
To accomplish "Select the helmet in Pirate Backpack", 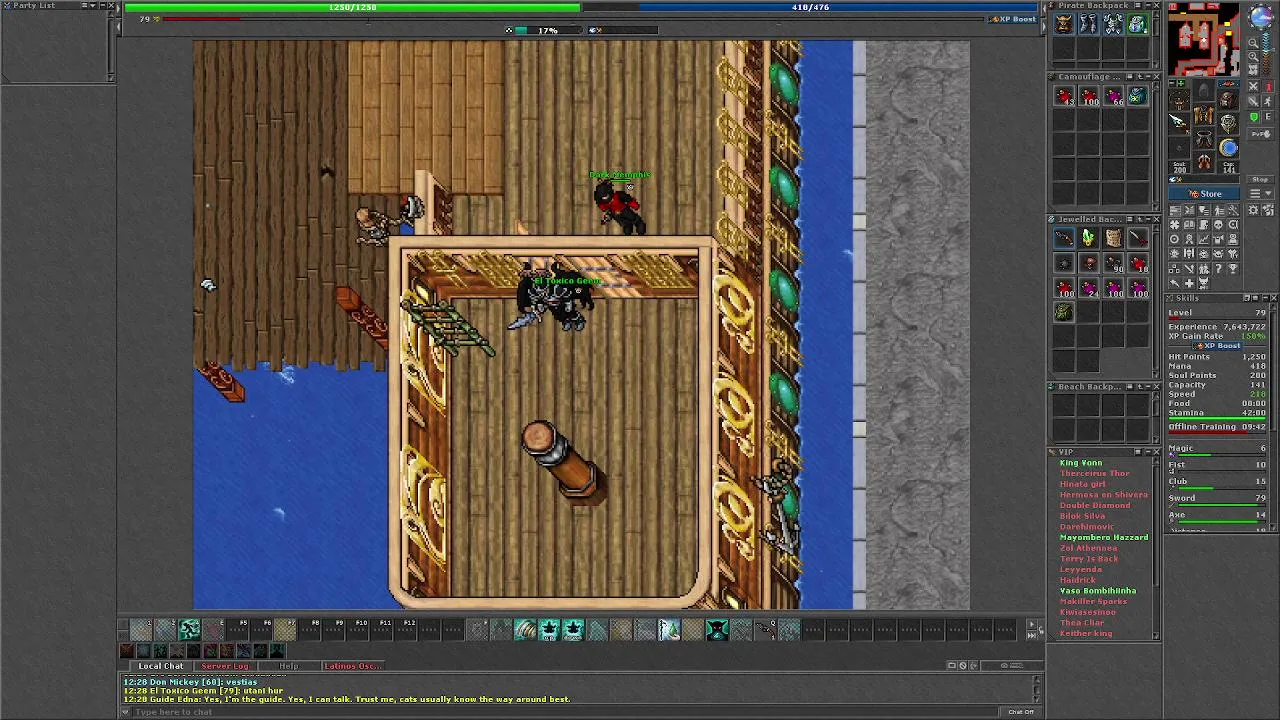I will (x=1064, y=24).
